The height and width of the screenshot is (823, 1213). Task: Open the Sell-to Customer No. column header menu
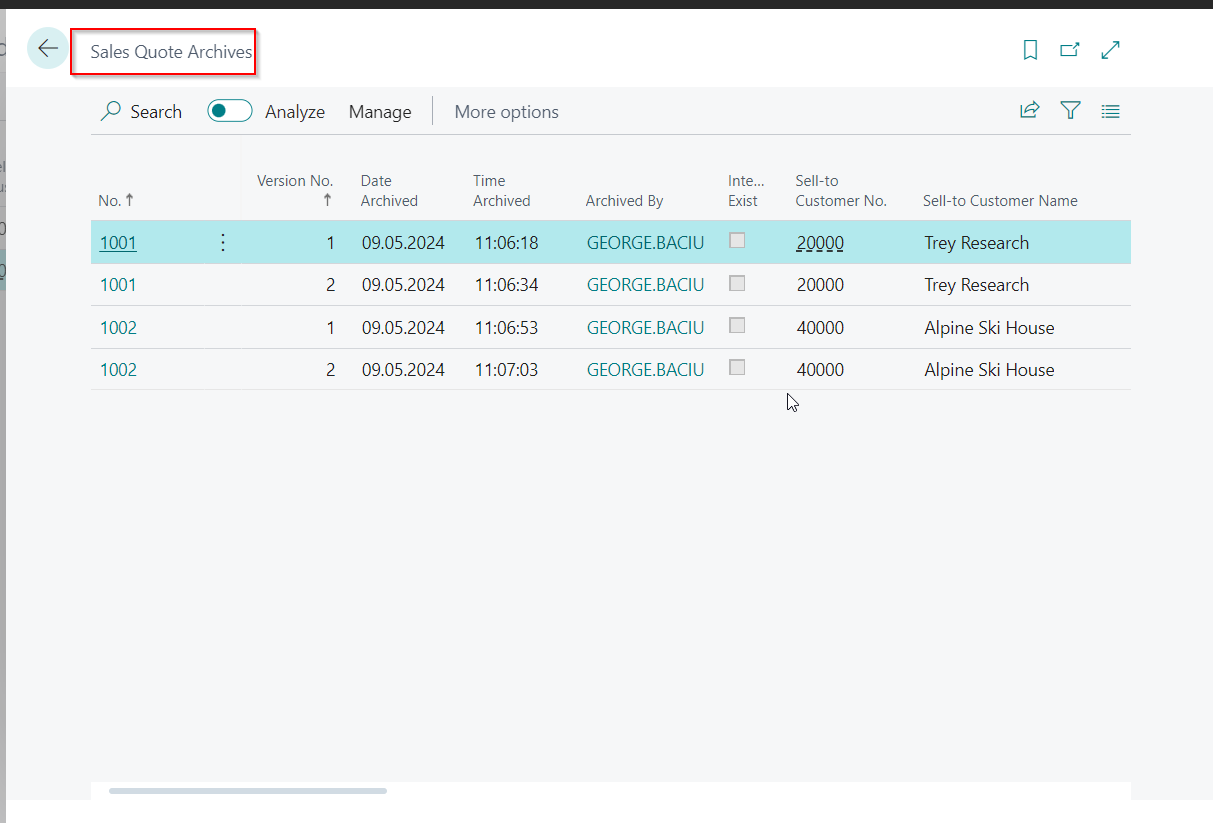(841, 190)
